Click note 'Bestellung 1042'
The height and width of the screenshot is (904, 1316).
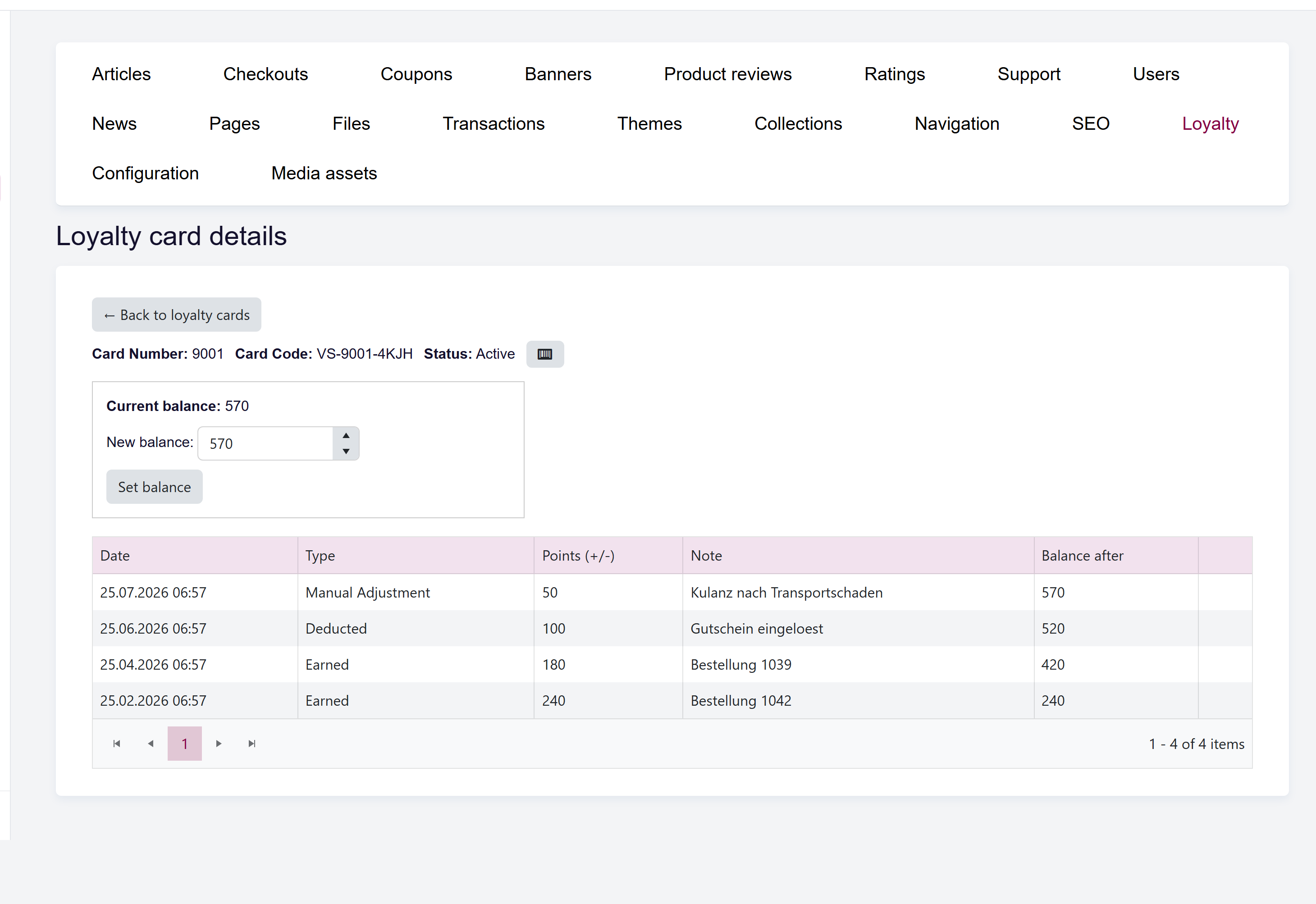740,701
